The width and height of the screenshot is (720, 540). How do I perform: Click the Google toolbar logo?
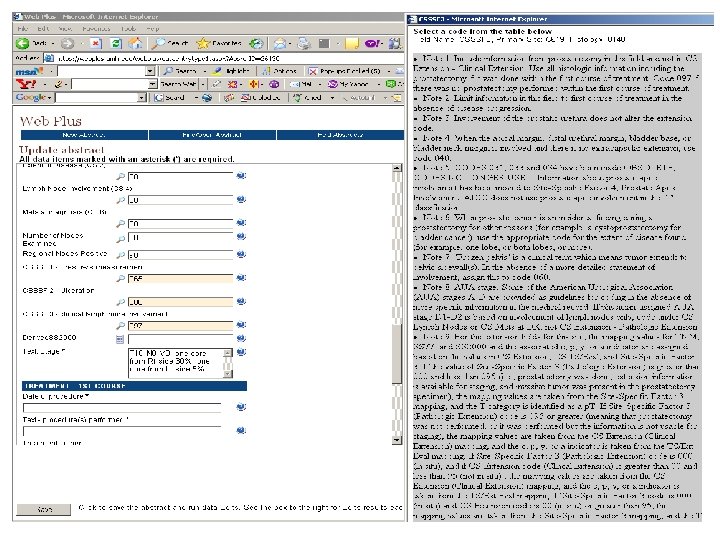31,97
